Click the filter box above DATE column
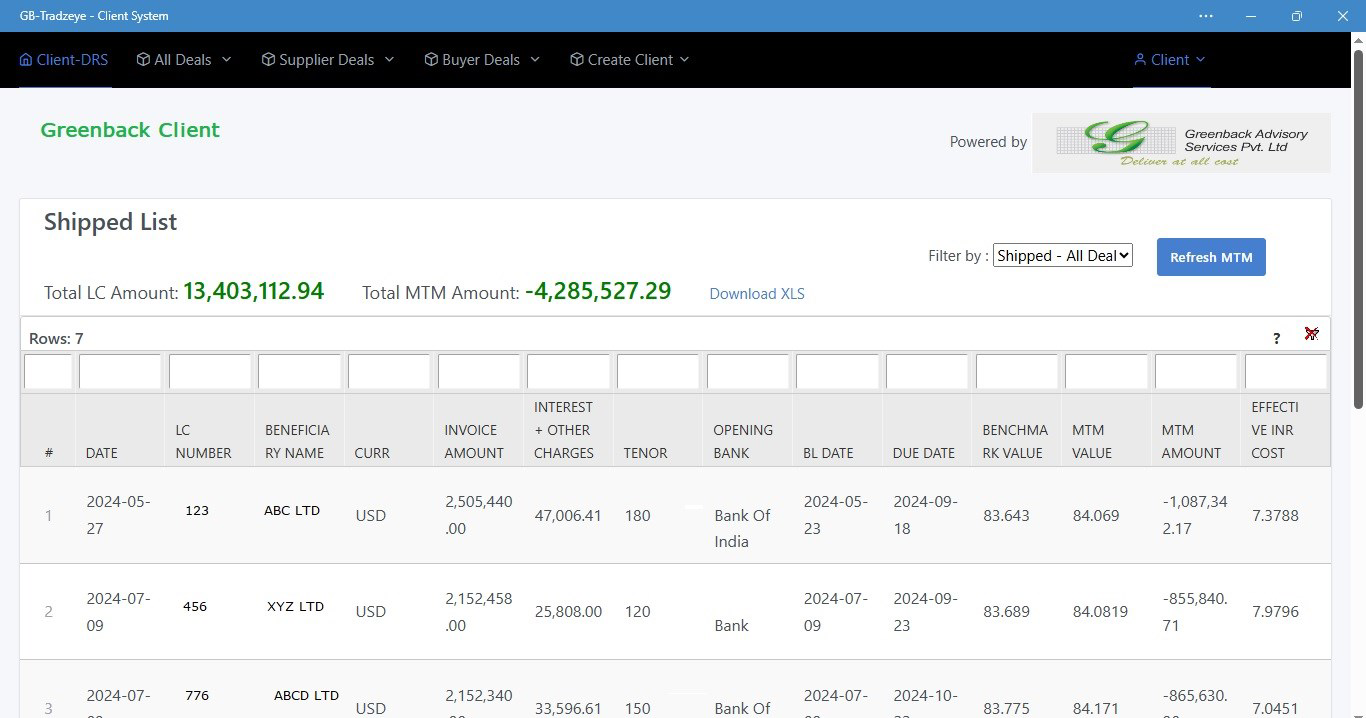 [120, 371]
